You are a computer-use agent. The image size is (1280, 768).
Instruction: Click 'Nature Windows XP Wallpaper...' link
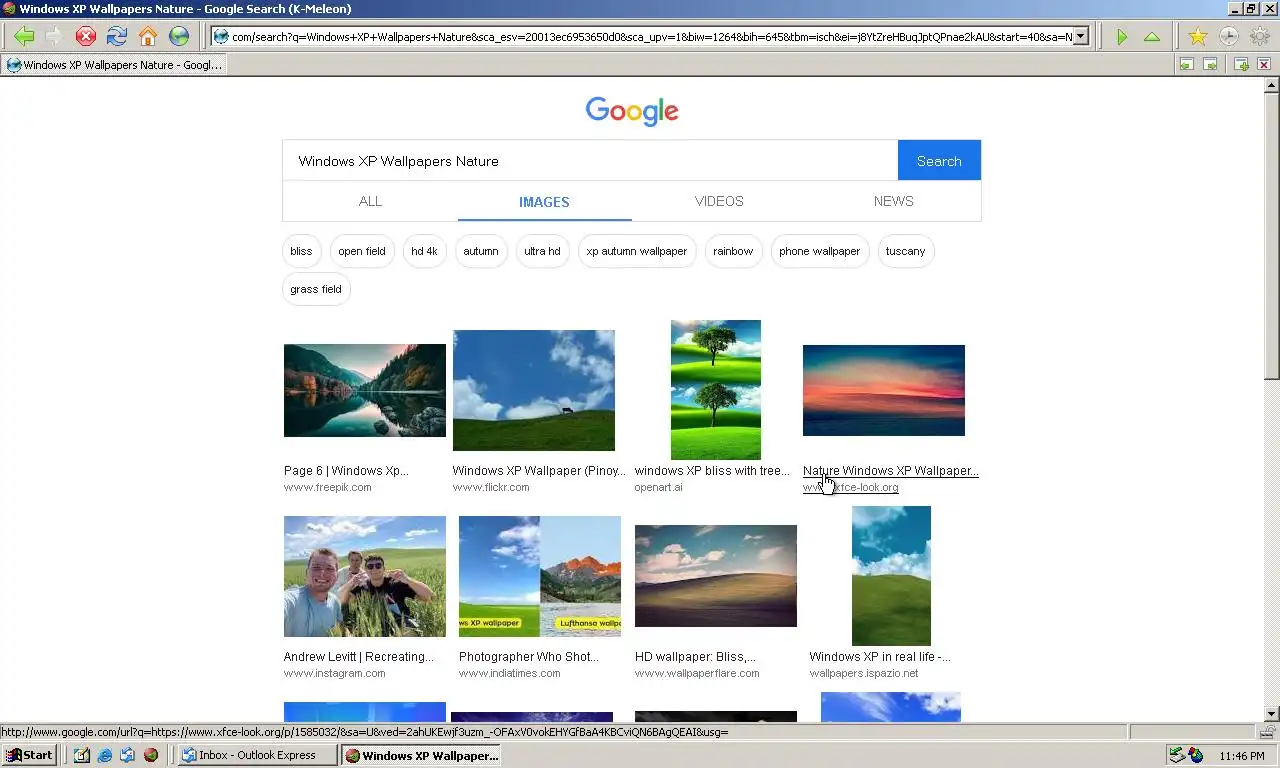(x=891, y=471)
